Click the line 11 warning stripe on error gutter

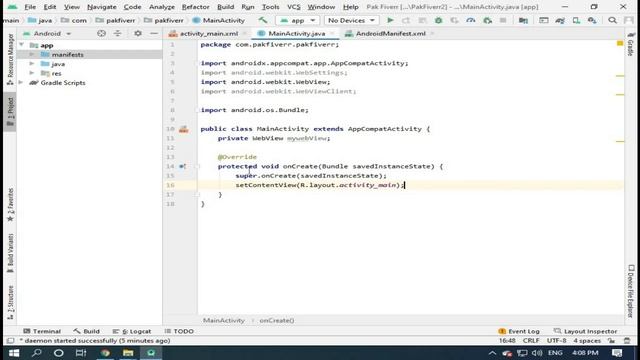tap(620, 141)
